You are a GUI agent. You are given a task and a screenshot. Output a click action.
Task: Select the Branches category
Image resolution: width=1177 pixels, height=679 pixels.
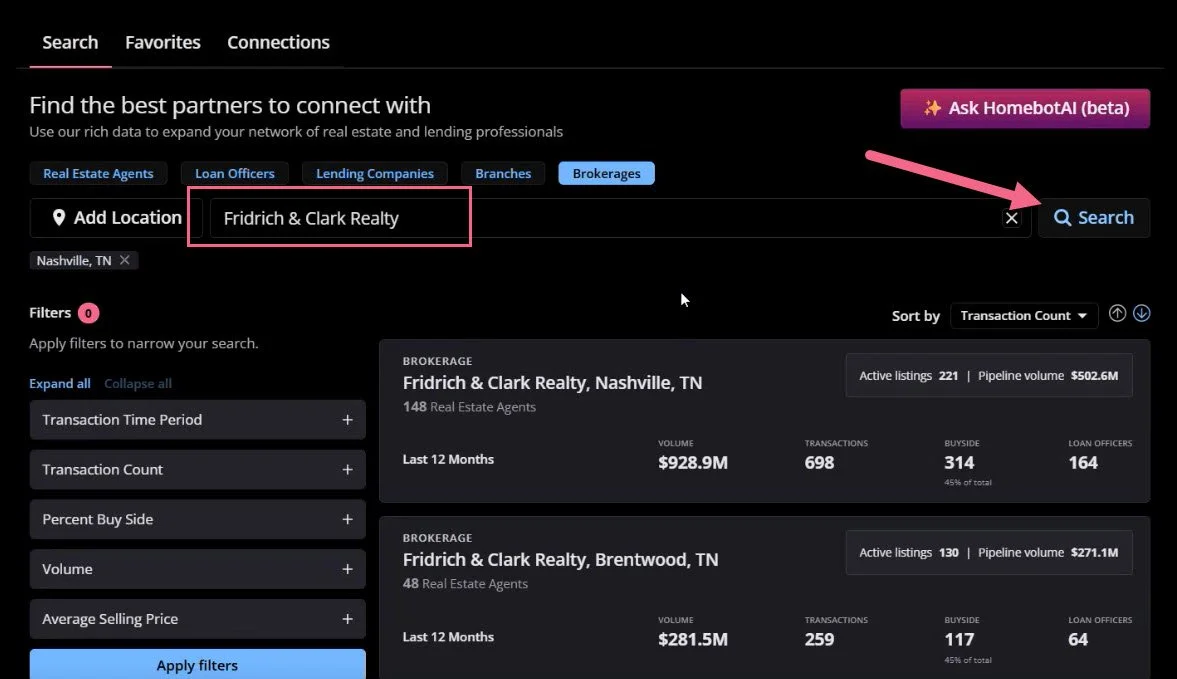coord(503,173)
